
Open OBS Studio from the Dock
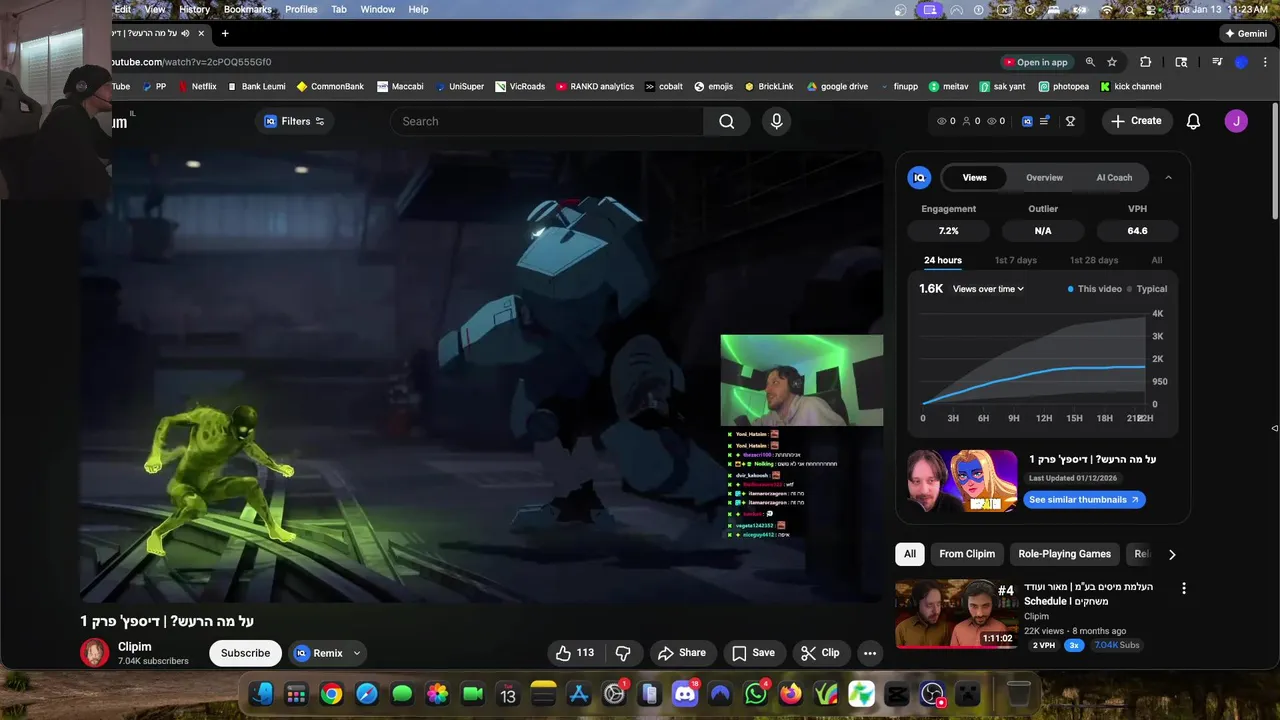coord(932,693)
